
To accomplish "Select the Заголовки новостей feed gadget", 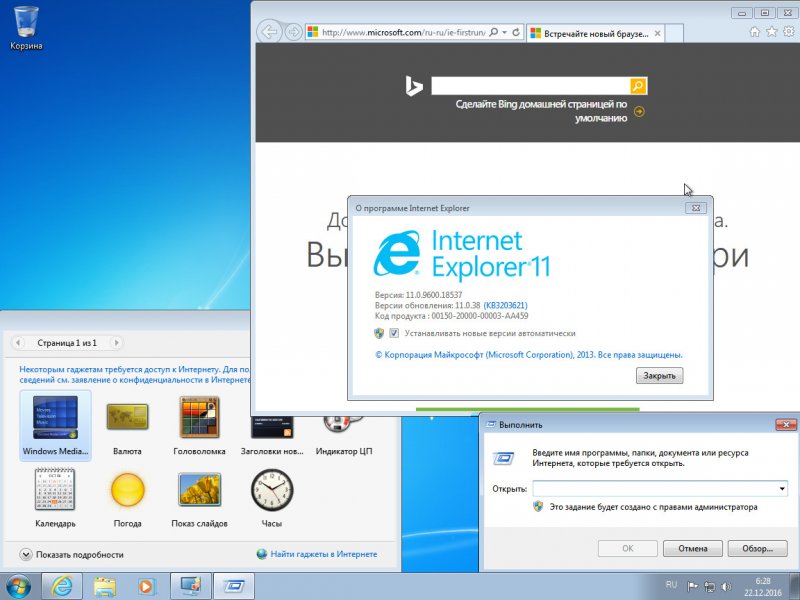I will [x=272, y=434].
